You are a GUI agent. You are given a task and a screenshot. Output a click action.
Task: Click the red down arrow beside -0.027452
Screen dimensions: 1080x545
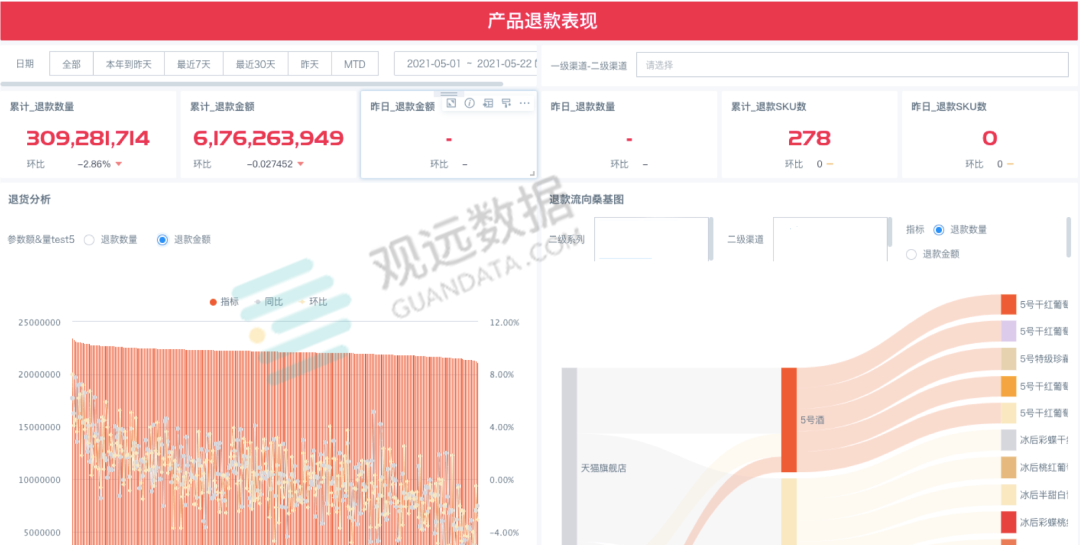point(300,164)
